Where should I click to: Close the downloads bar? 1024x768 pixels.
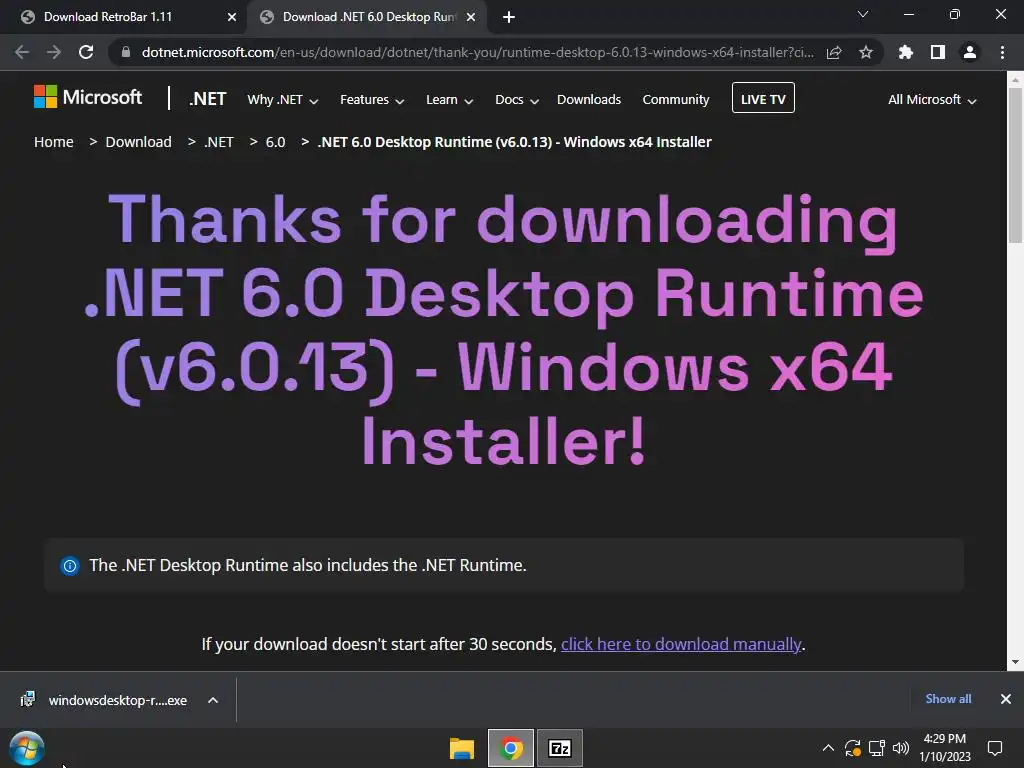click(x=1006, y=699)
